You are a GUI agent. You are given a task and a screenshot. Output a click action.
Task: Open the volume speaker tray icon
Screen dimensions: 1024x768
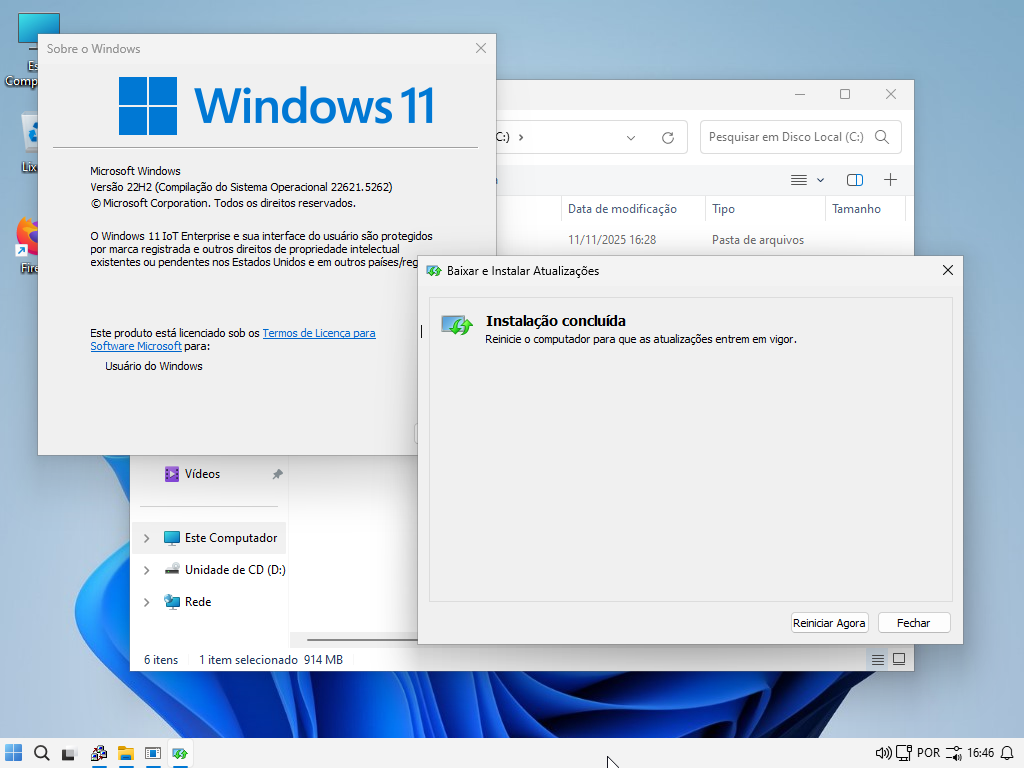[883, 753]
